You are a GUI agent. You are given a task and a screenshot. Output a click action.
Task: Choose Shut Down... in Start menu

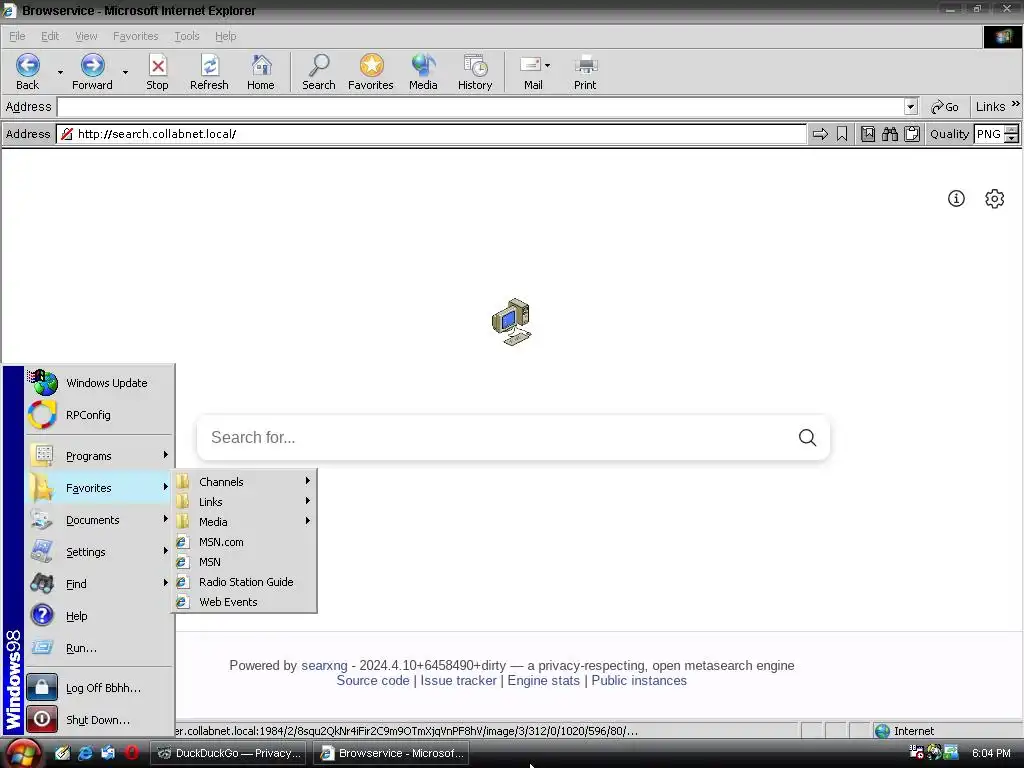[x=99, y=720]
